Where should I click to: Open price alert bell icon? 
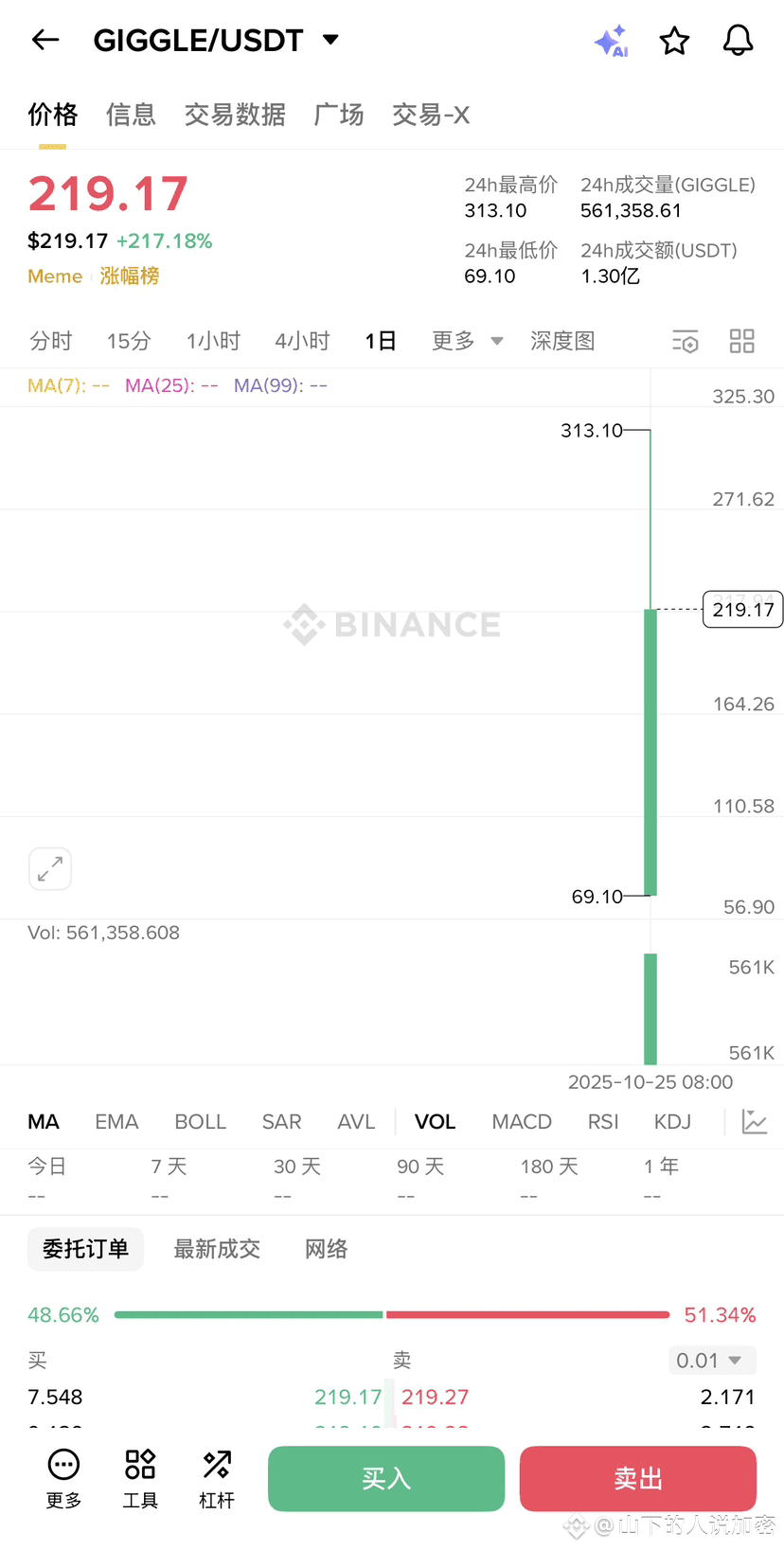point(738,41)
